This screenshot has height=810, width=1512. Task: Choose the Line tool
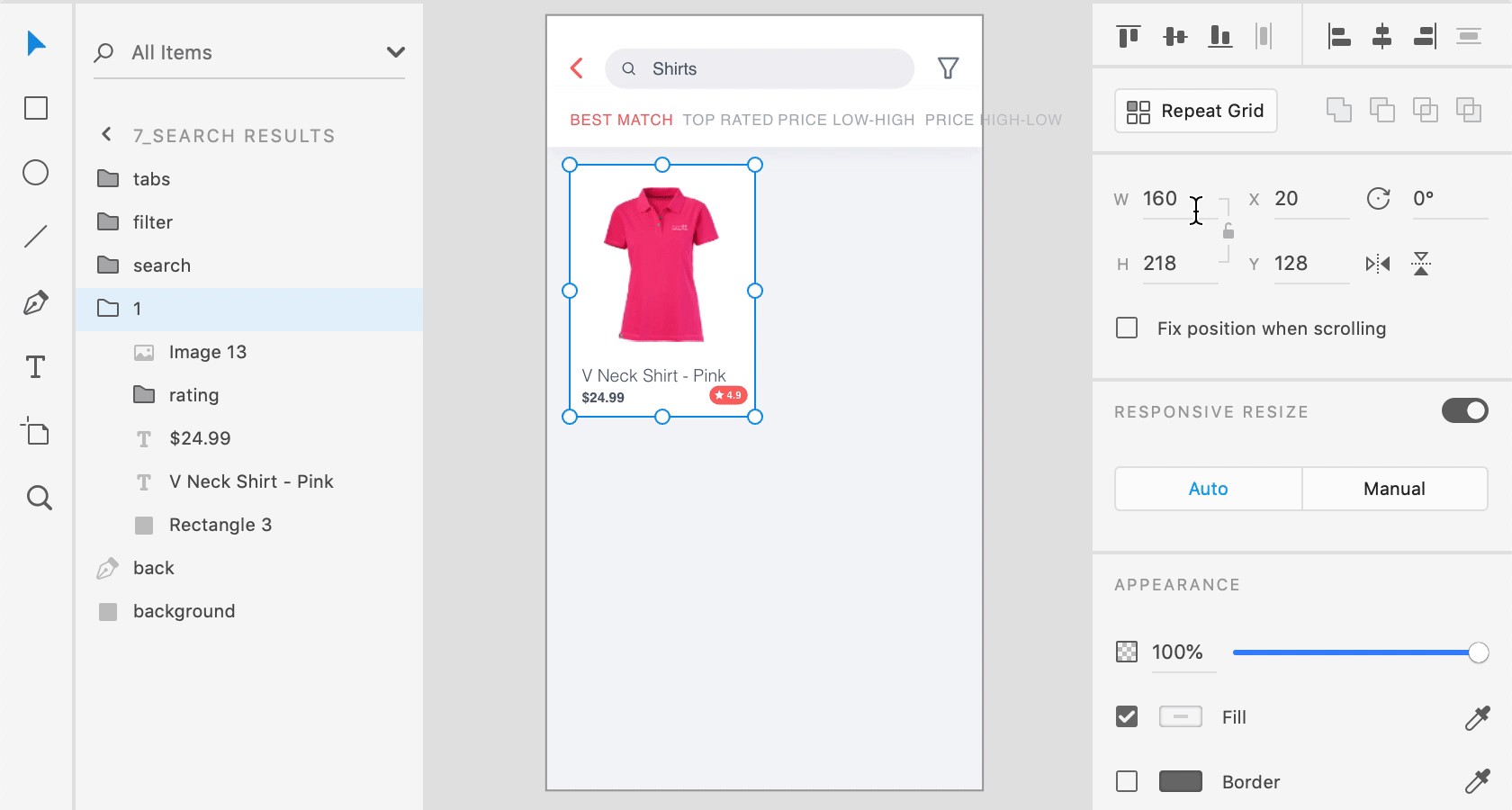point(36,237)
